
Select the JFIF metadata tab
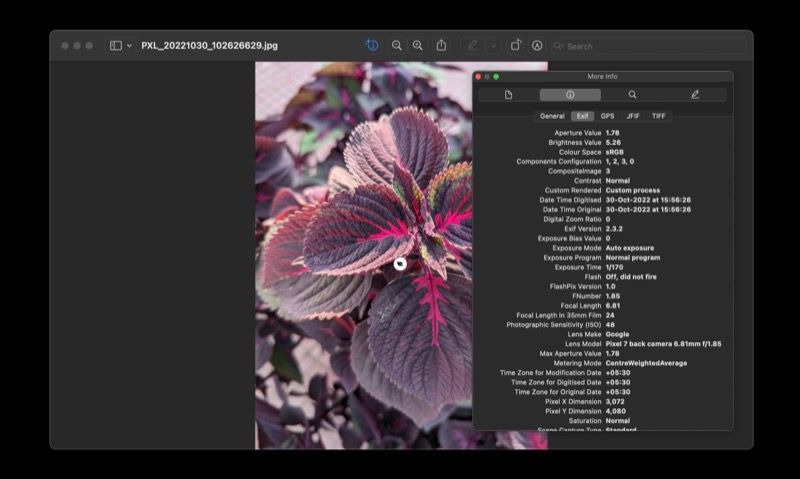pos(632,116)
